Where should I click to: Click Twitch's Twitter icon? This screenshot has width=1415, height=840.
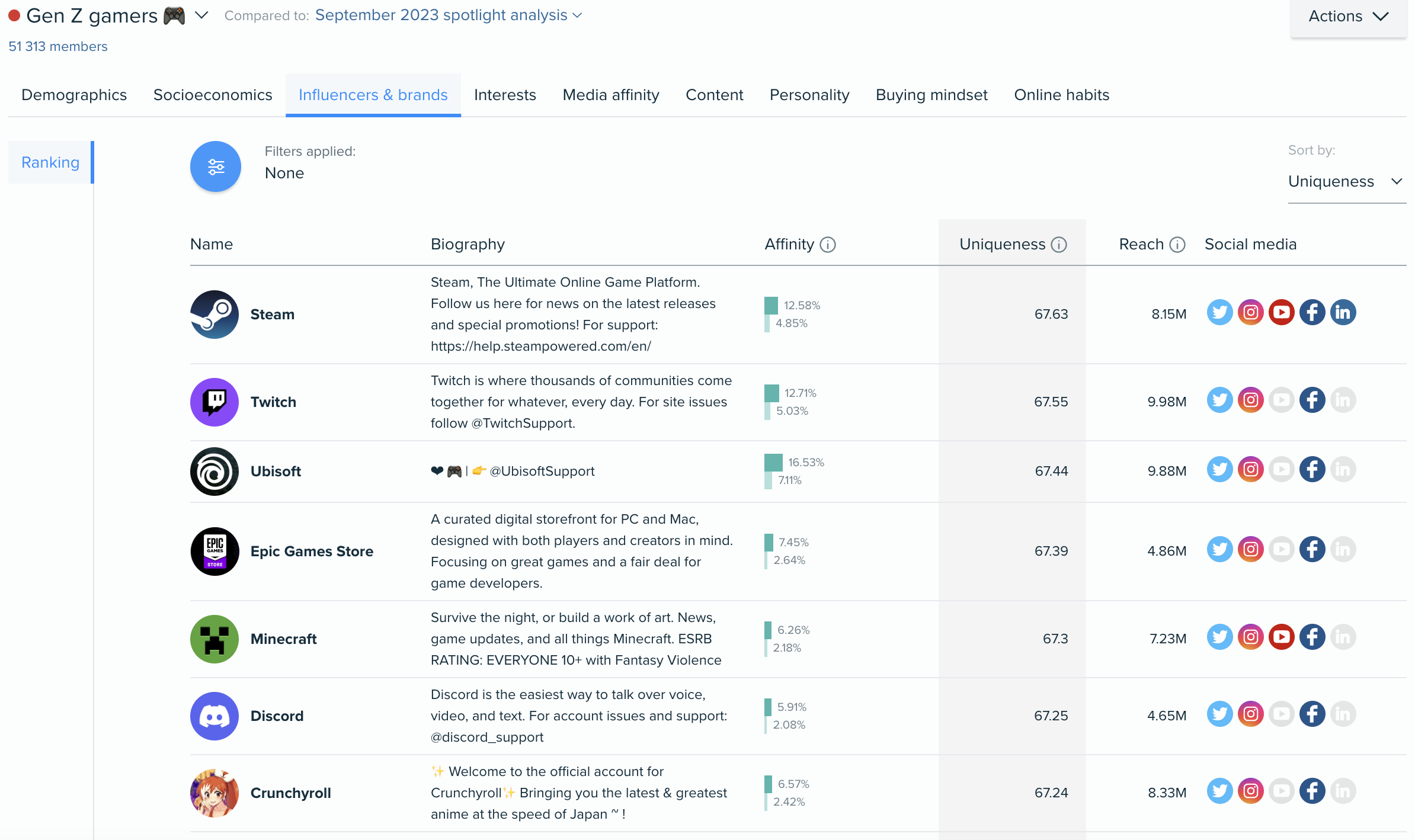tap(1220, 400)
